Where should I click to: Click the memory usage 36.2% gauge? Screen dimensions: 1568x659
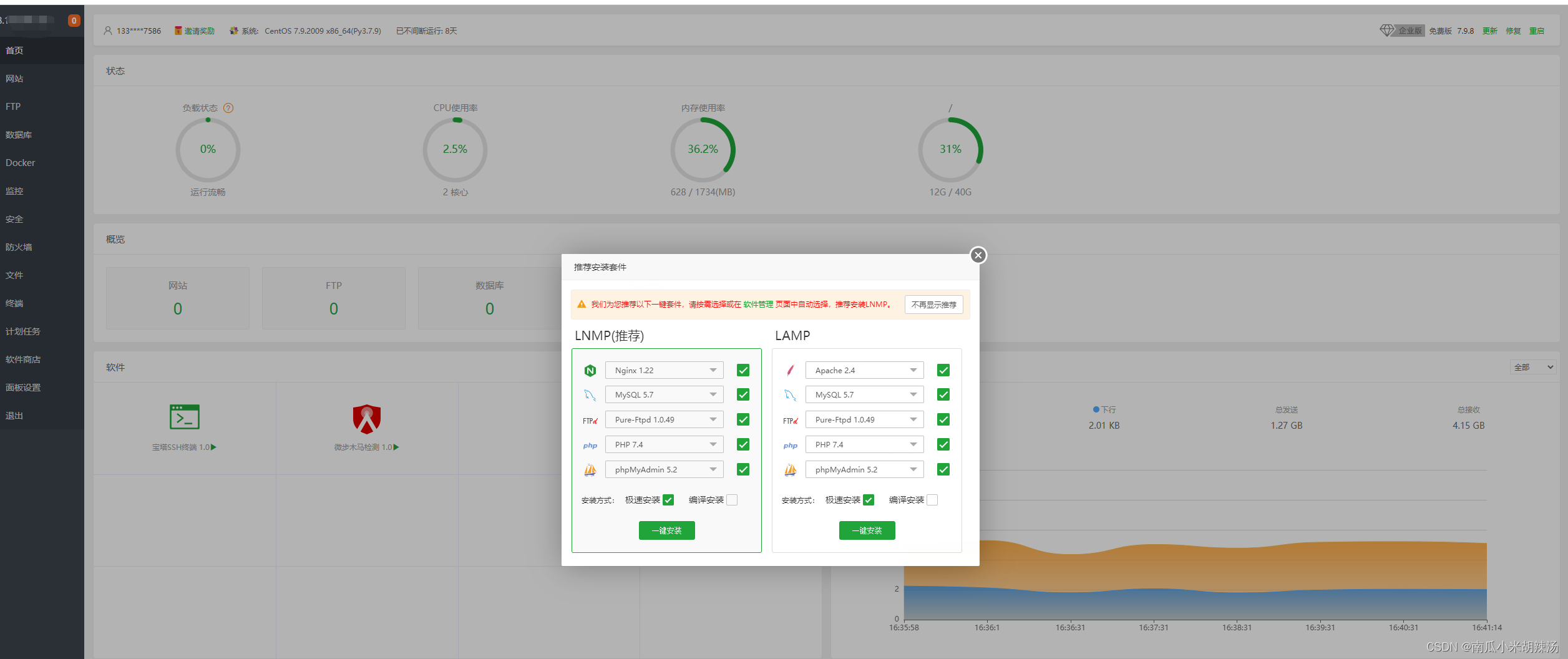[x=703, y=150]
